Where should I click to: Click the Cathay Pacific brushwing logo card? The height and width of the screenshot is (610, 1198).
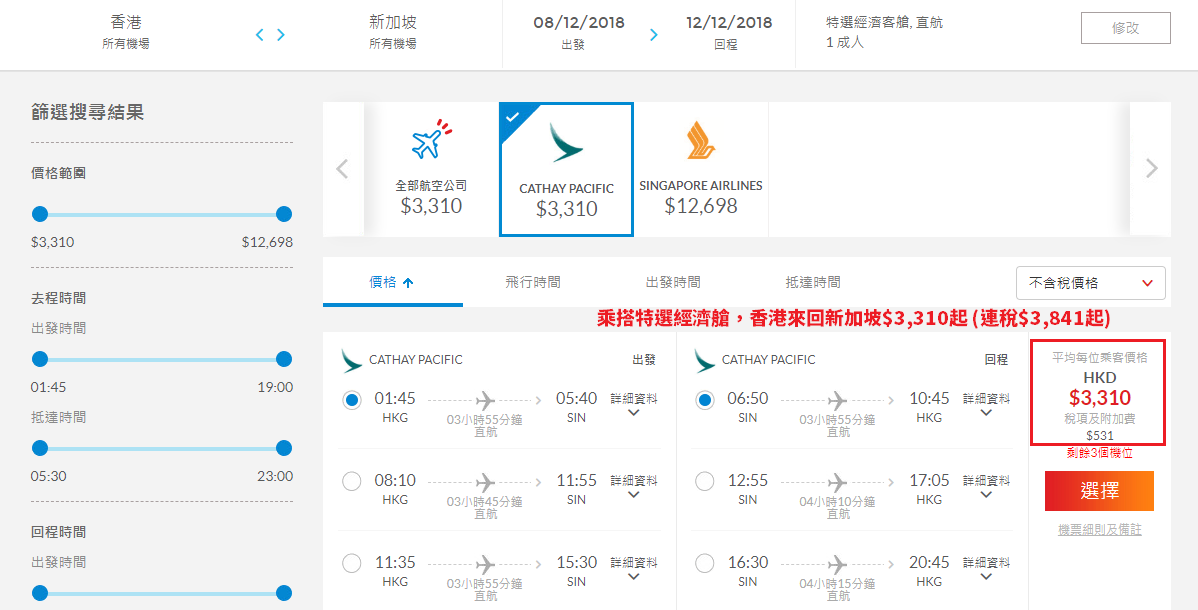(566, 170)
